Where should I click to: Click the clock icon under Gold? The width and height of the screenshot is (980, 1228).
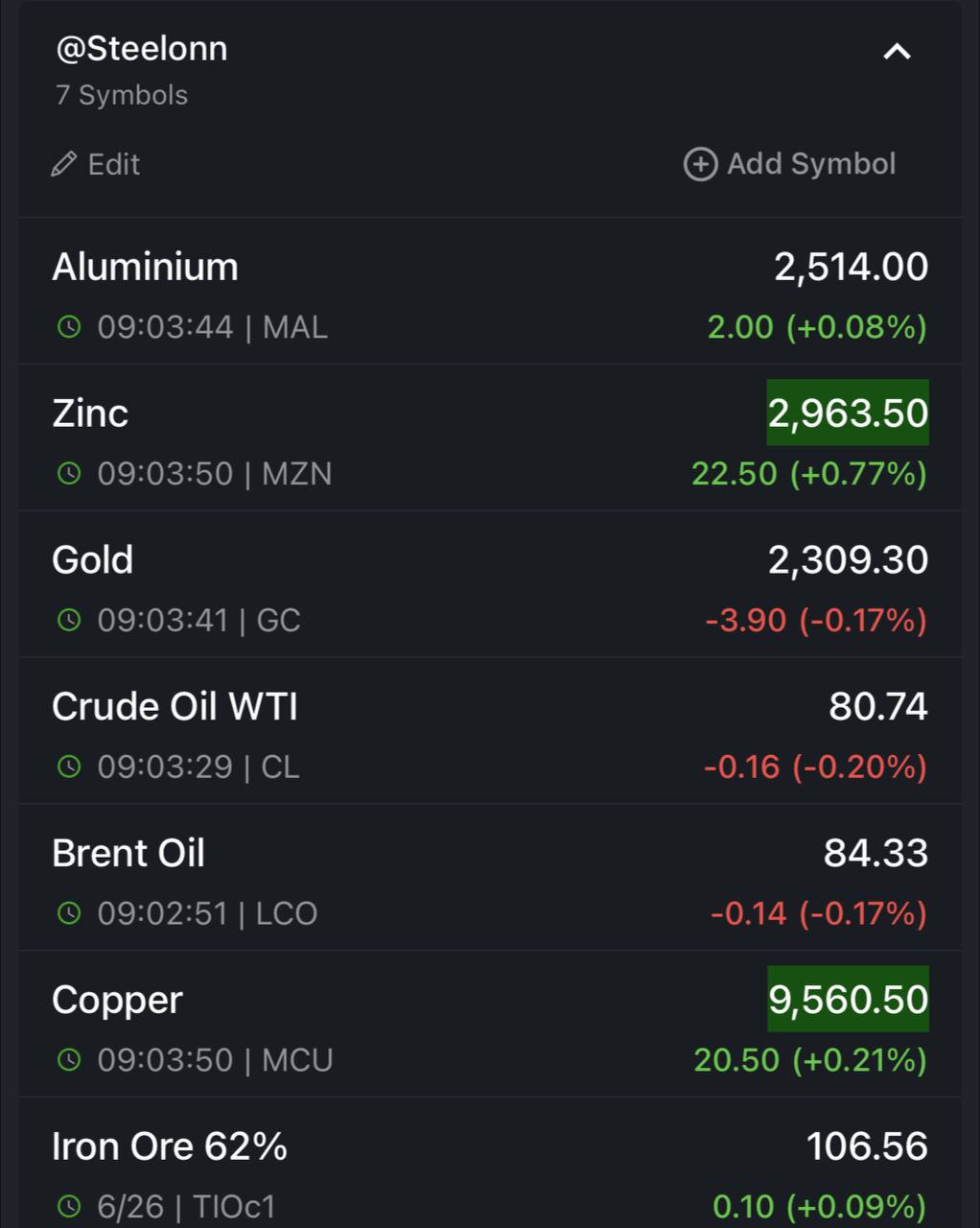69,620
